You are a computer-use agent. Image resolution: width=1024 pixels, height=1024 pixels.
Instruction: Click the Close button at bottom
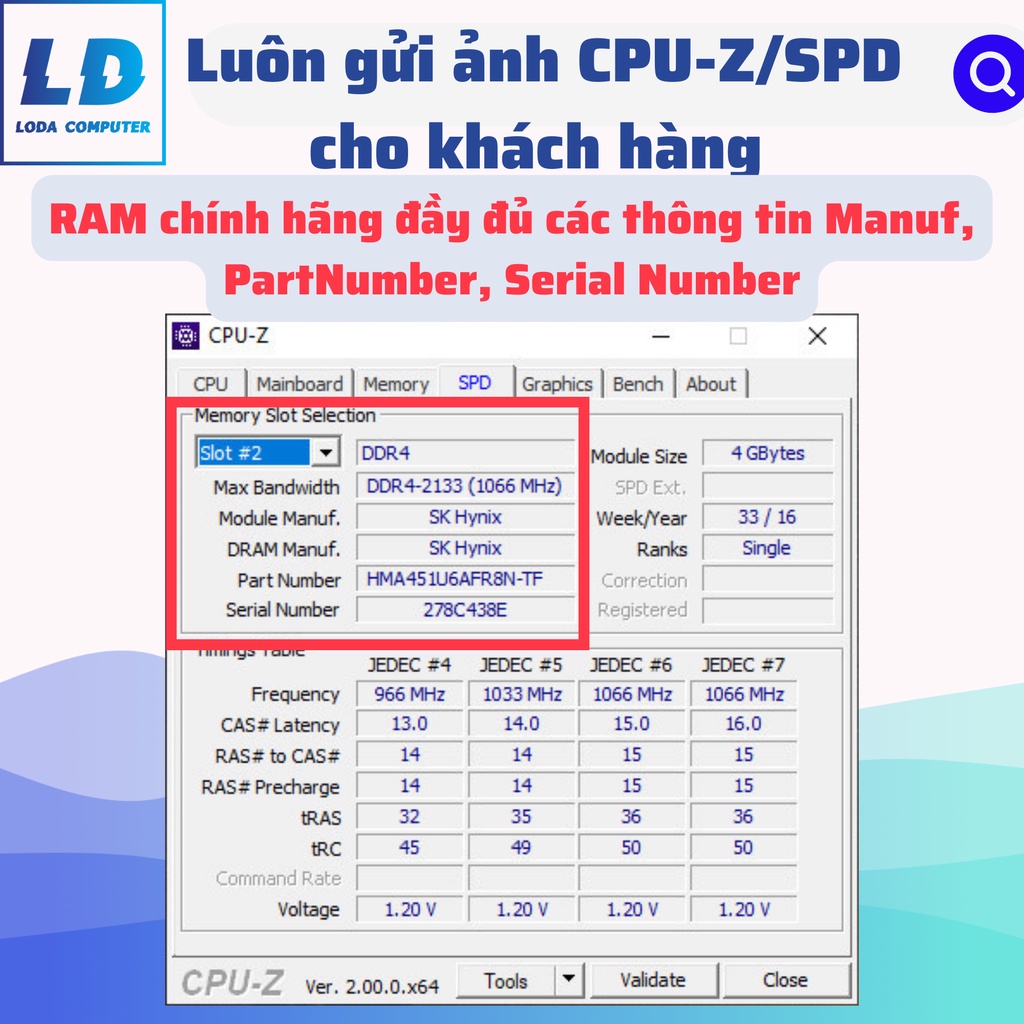click(785, 980)
